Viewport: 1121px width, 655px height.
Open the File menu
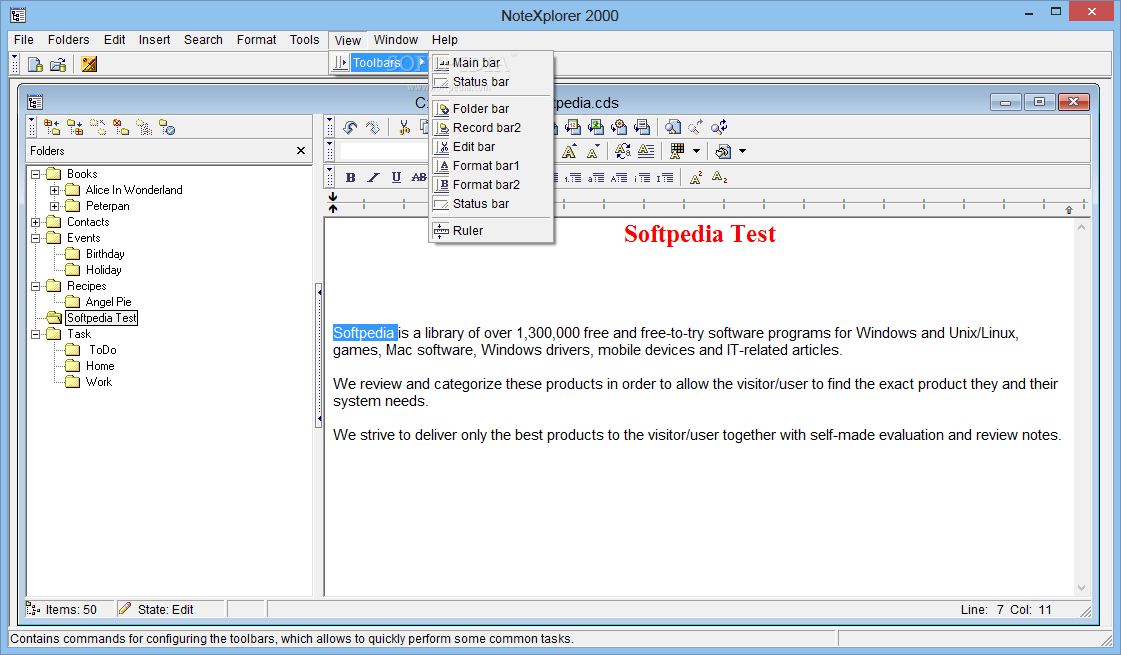[x=24, y=40]
